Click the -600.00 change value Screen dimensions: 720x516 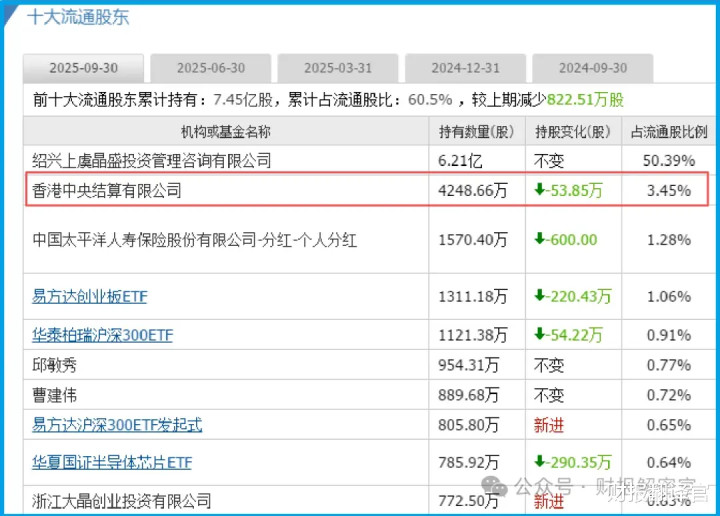pyautogui.click(x=566, y=240)
